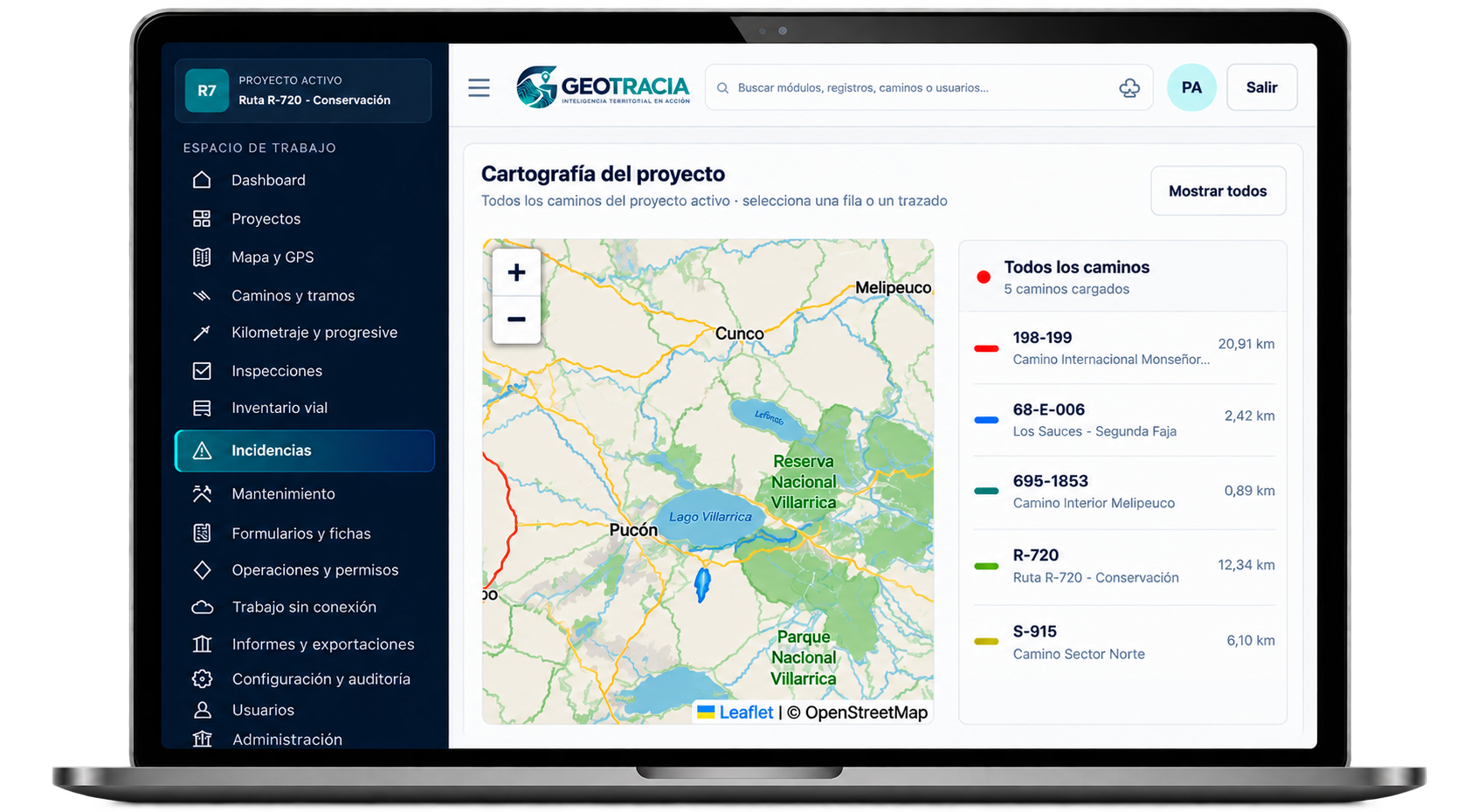
Task: Click the Mapa y GPS map icon
Action: 202,257
